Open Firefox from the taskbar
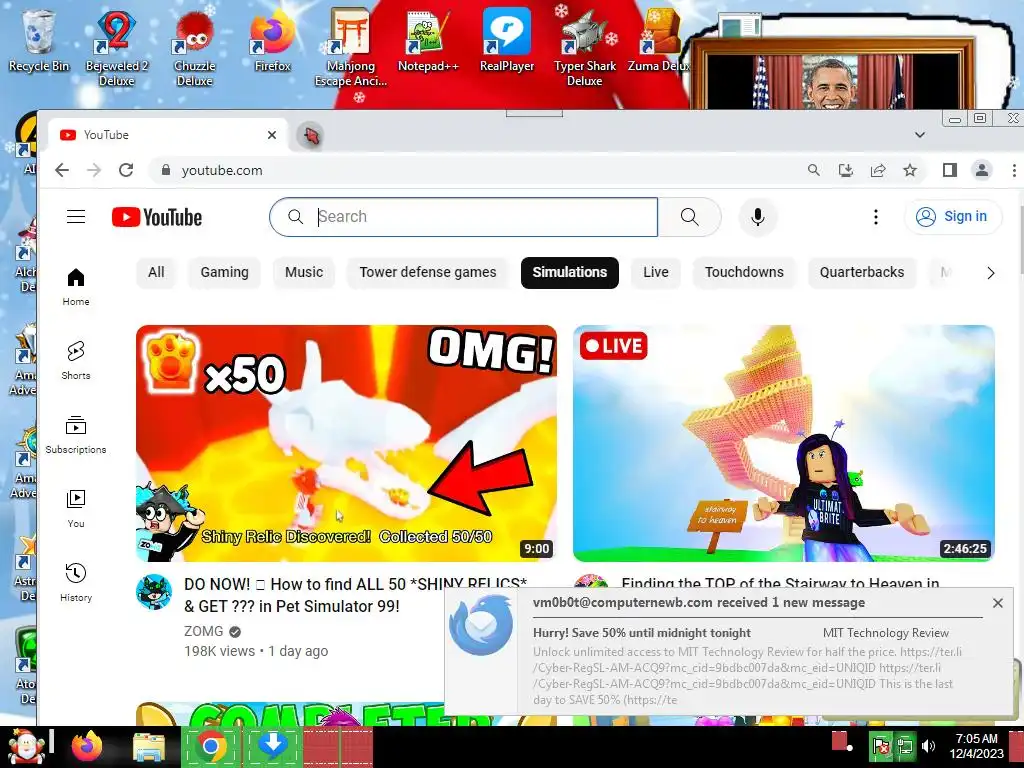The image size is (1024, 768). coord(86,747)
